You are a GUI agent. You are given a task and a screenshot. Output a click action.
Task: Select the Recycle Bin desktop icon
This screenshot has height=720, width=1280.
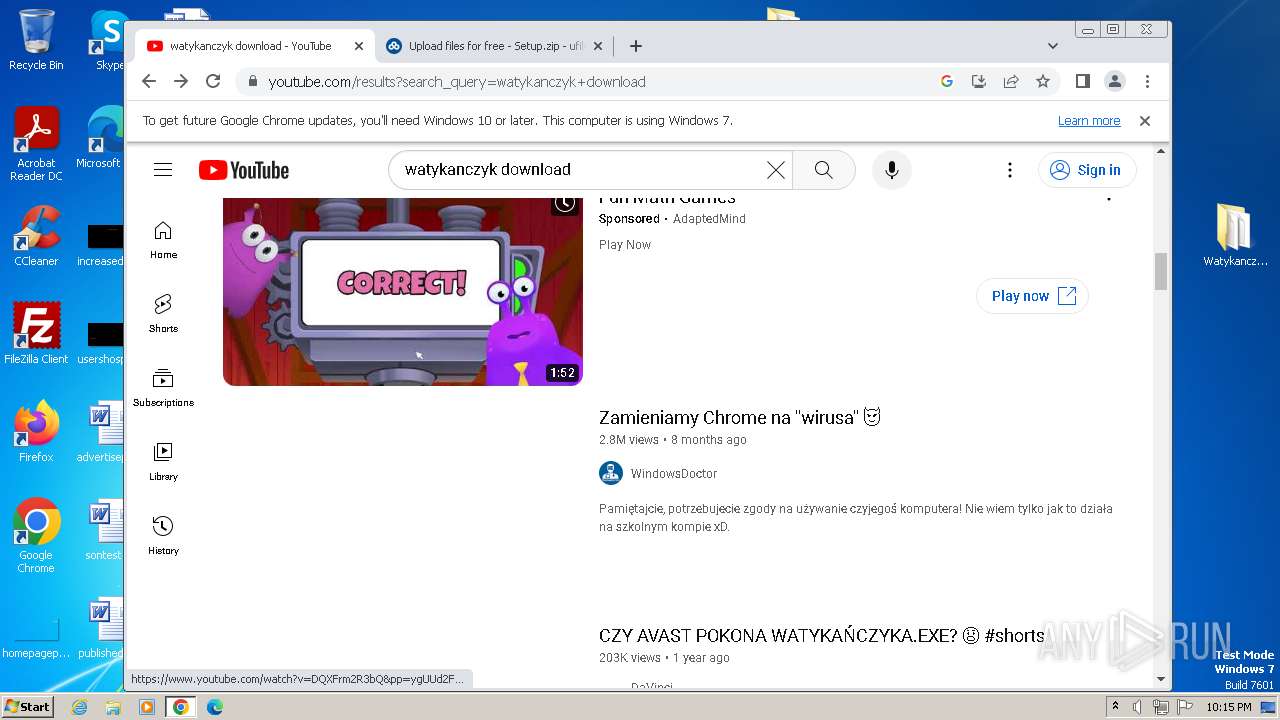[36, 40]
